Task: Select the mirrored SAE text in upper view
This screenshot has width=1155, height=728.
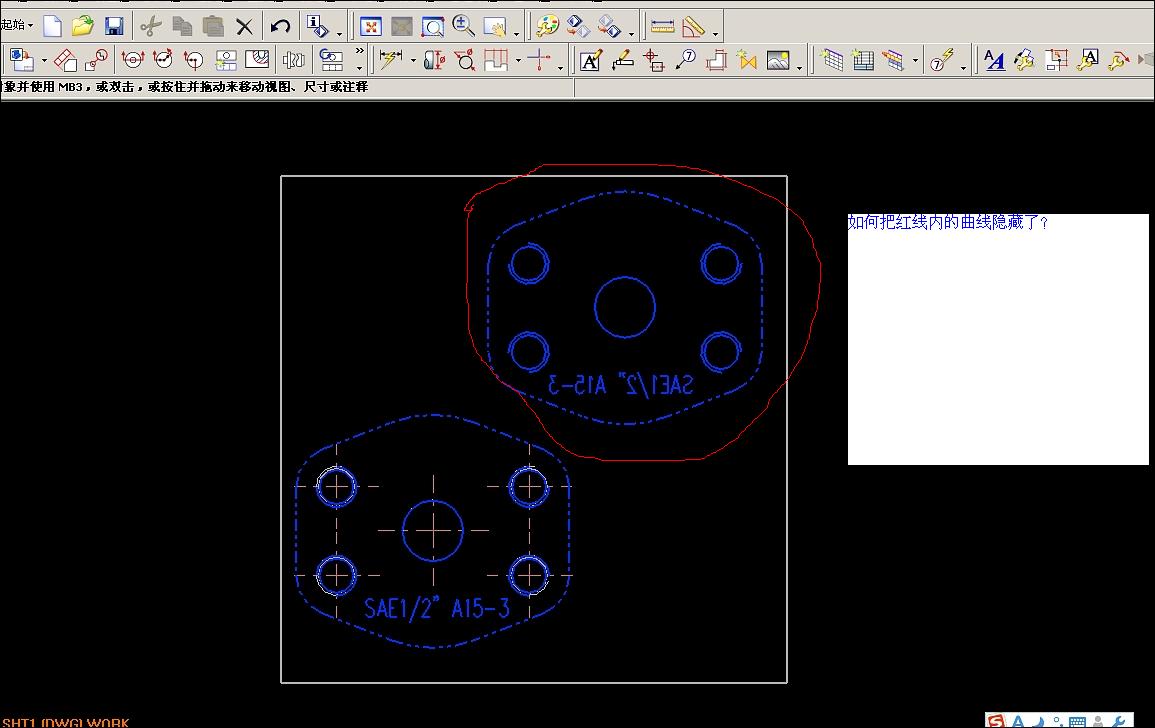Action: (620, 385)
